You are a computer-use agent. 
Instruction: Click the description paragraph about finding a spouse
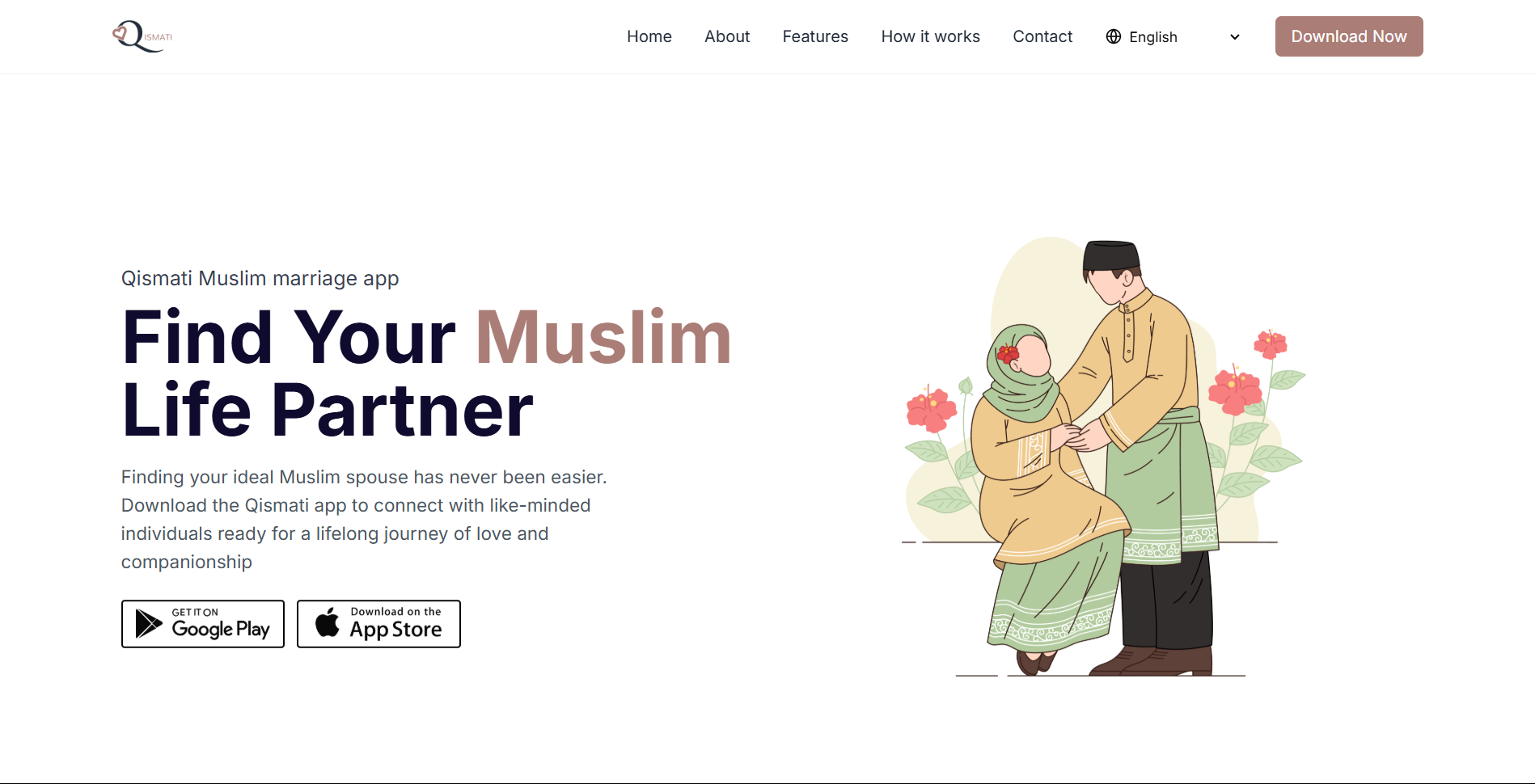(x=364, y=520)
